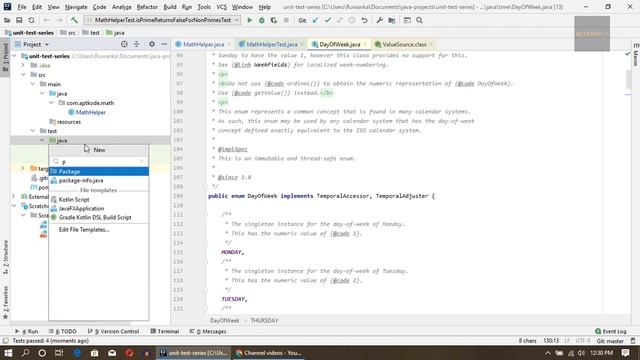Image resolution: width=640 pixels, height=360 pixels.
Task: Open Project panel gear settings
Action: (152, 44)
